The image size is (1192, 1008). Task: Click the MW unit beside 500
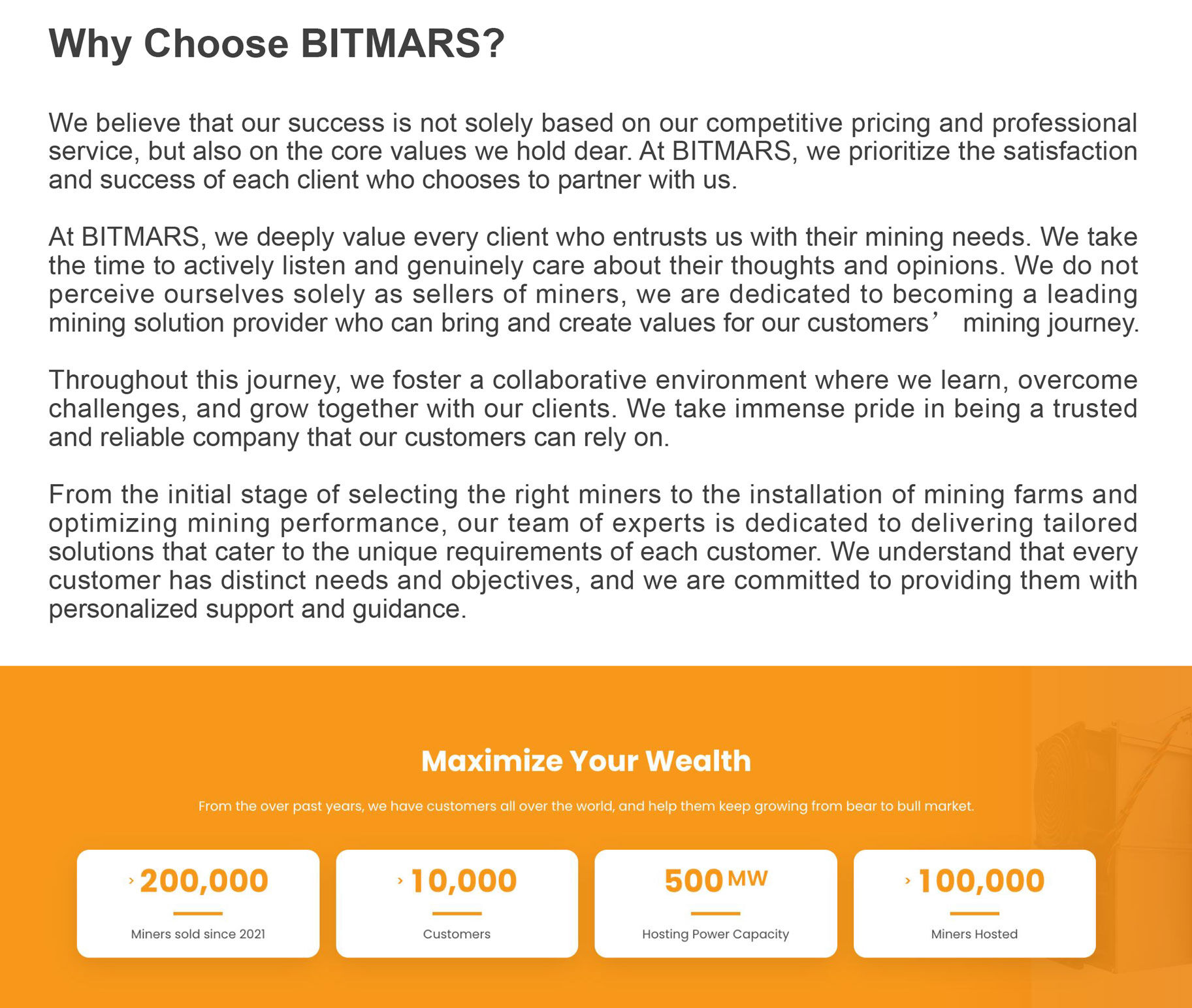(x=748, y=878)
